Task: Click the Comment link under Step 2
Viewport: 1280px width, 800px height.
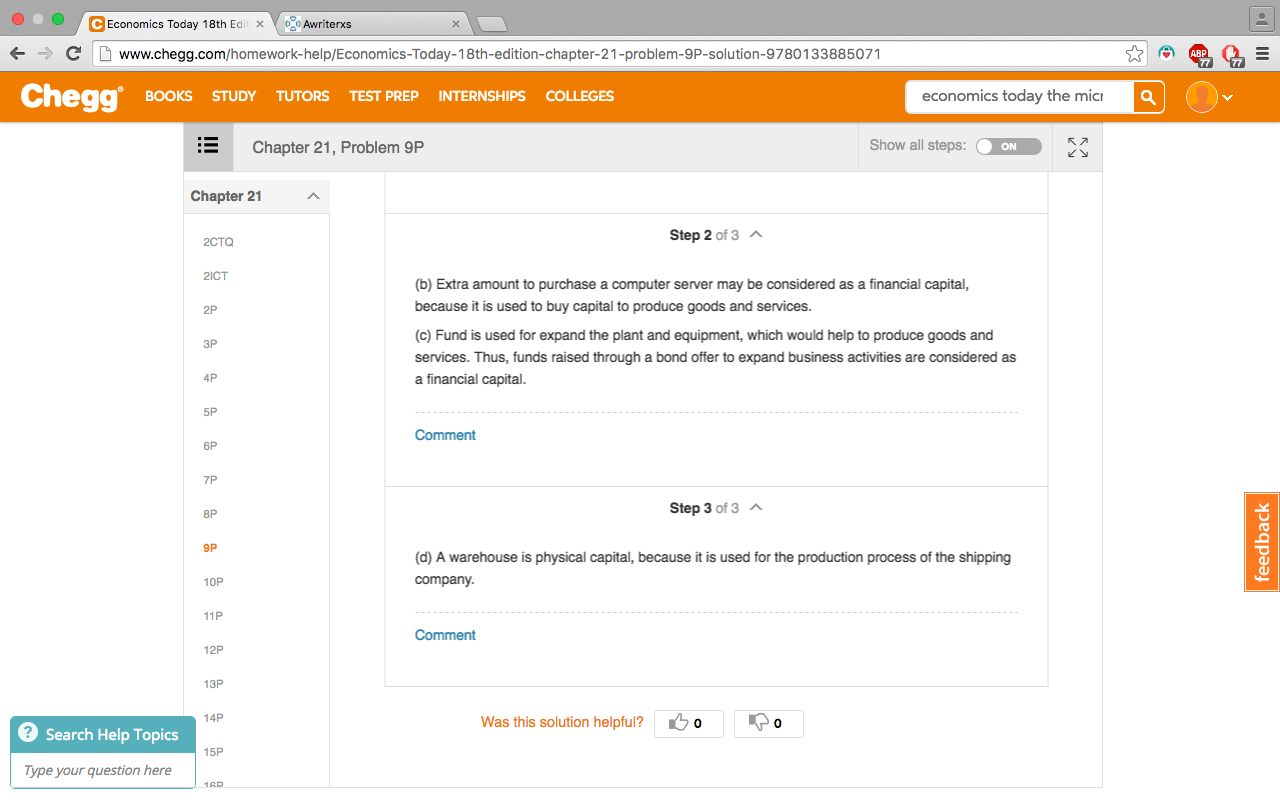Action: point(445,435)
